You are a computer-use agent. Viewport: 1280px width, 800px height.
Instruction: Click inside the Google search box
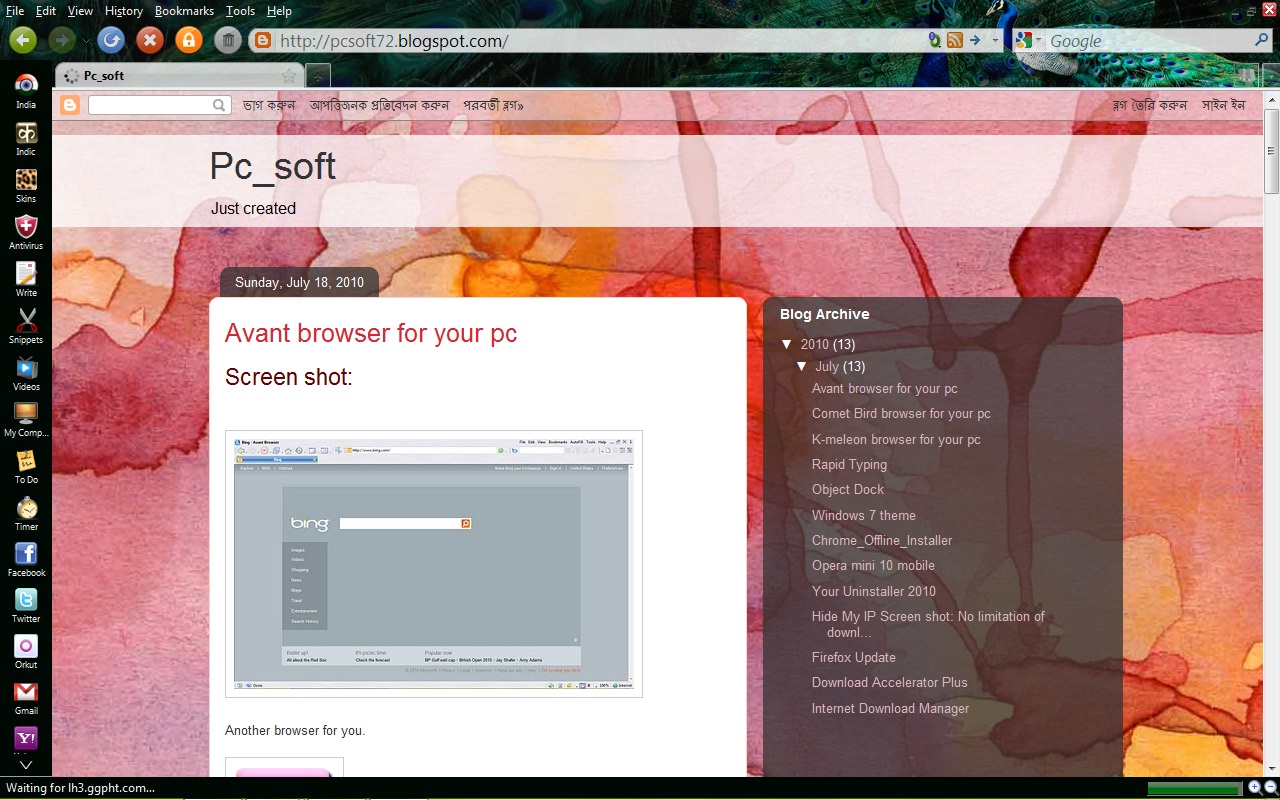tap(1150, 41)
